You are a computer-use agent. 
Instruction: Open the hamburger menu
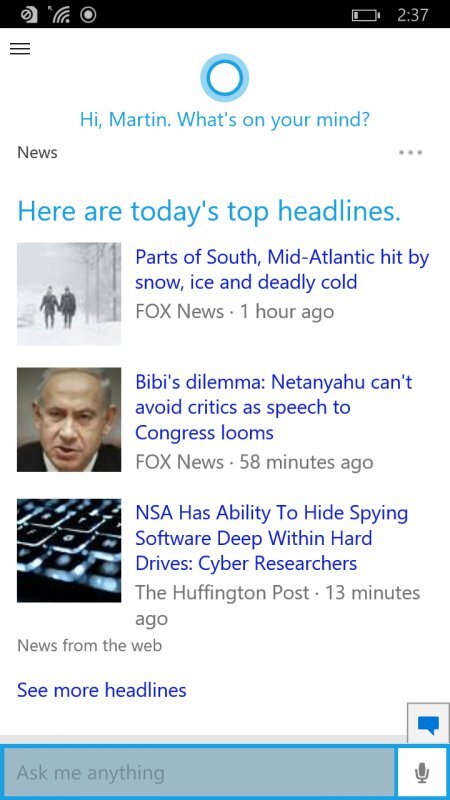(20, 48)
